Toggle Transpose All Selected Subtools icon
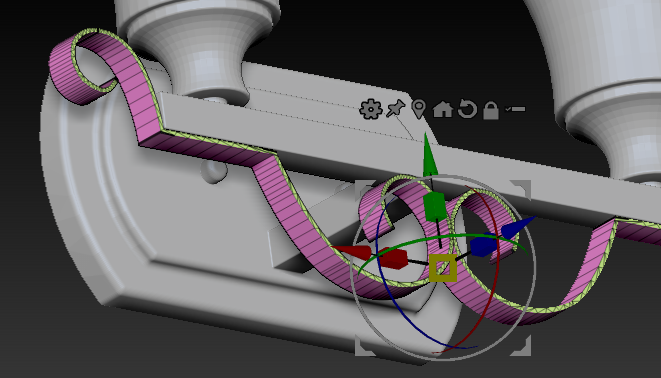The image size is (661, 378). (515, 109)
